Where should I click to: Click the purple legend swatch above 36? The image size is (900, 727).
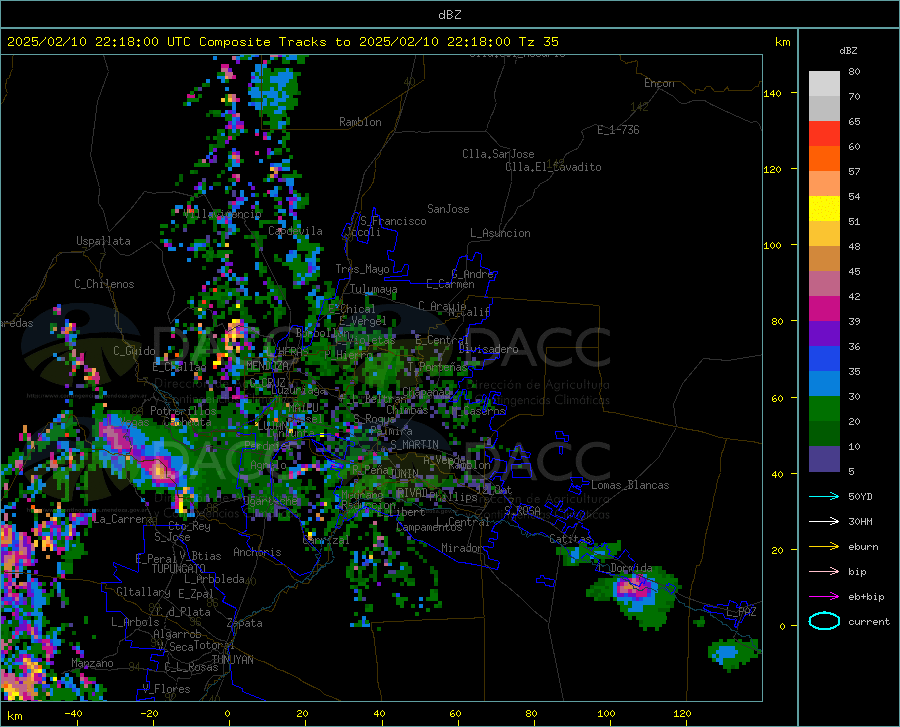click(x=824, y=334)
